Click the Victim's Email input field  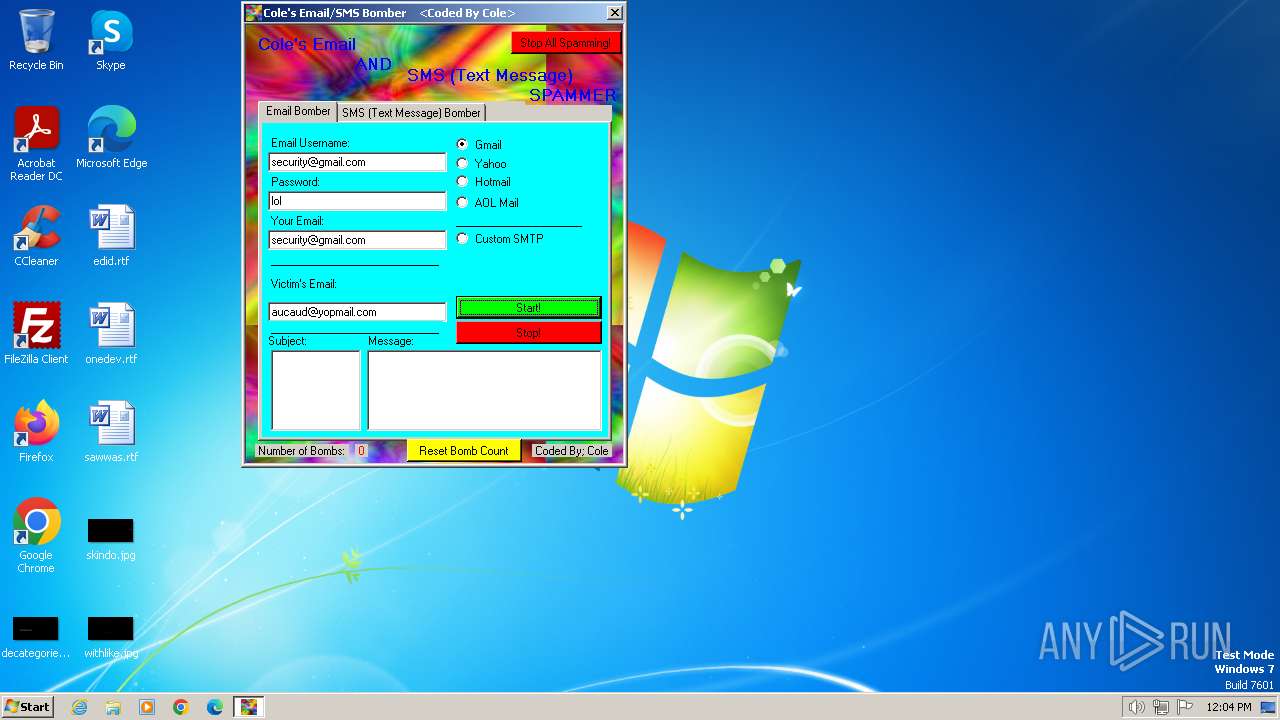tap(357, 312)
